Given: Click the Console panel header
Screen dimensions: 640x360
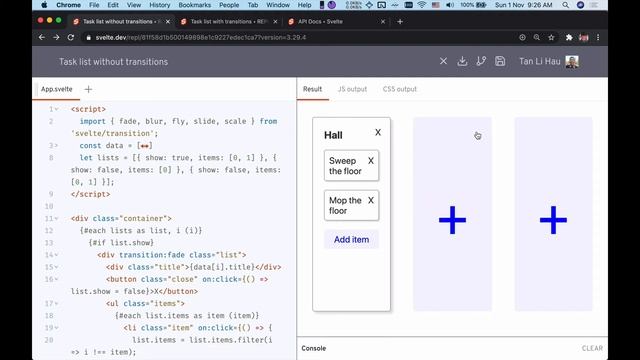Looking at the screenshot, I should 313,348.
